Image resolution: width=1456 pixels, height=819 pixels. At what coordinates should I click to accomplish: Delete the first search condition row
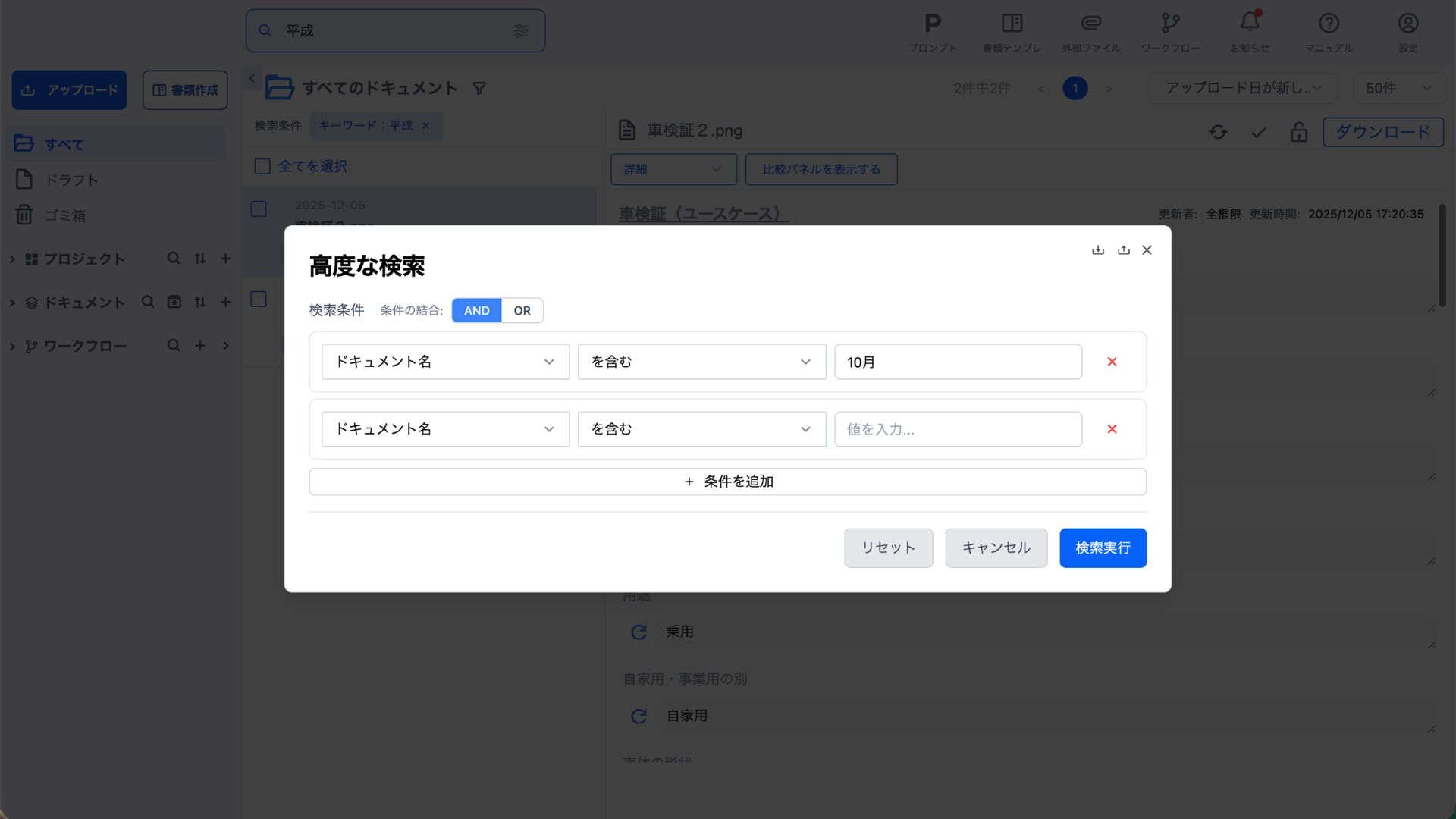pyautogui.click(x=1112, y=362)
